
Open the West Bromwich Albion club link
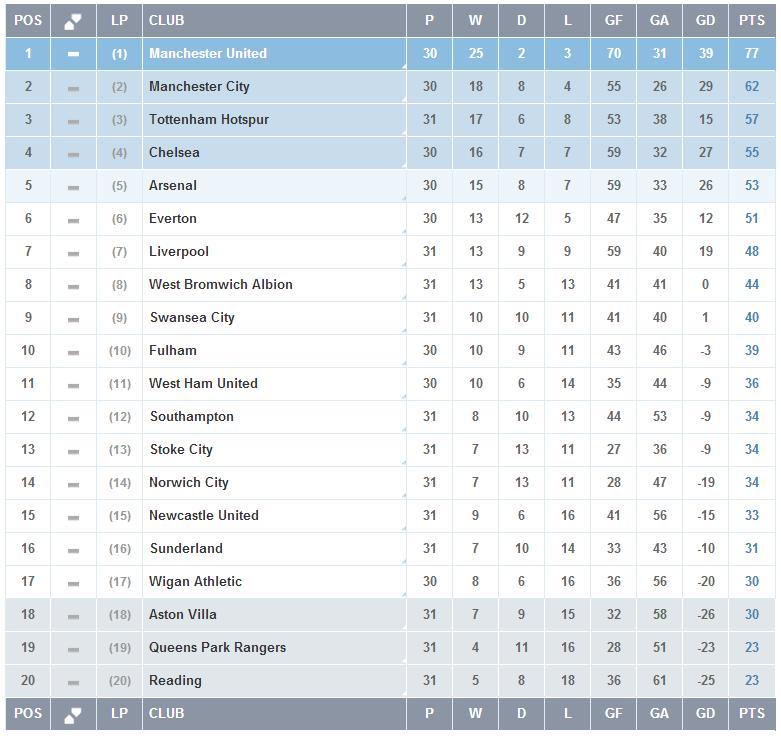(220, 285)
